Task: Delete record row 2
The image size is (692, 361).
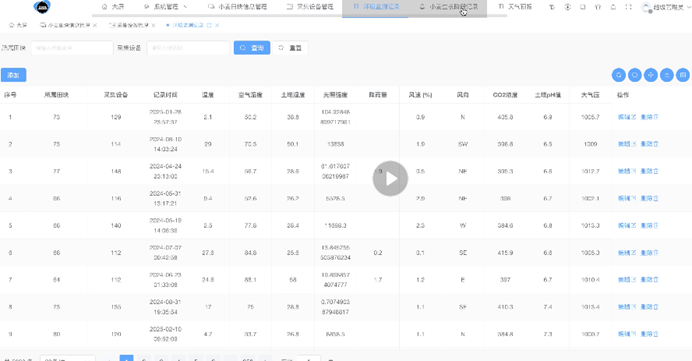Action: 649,144
